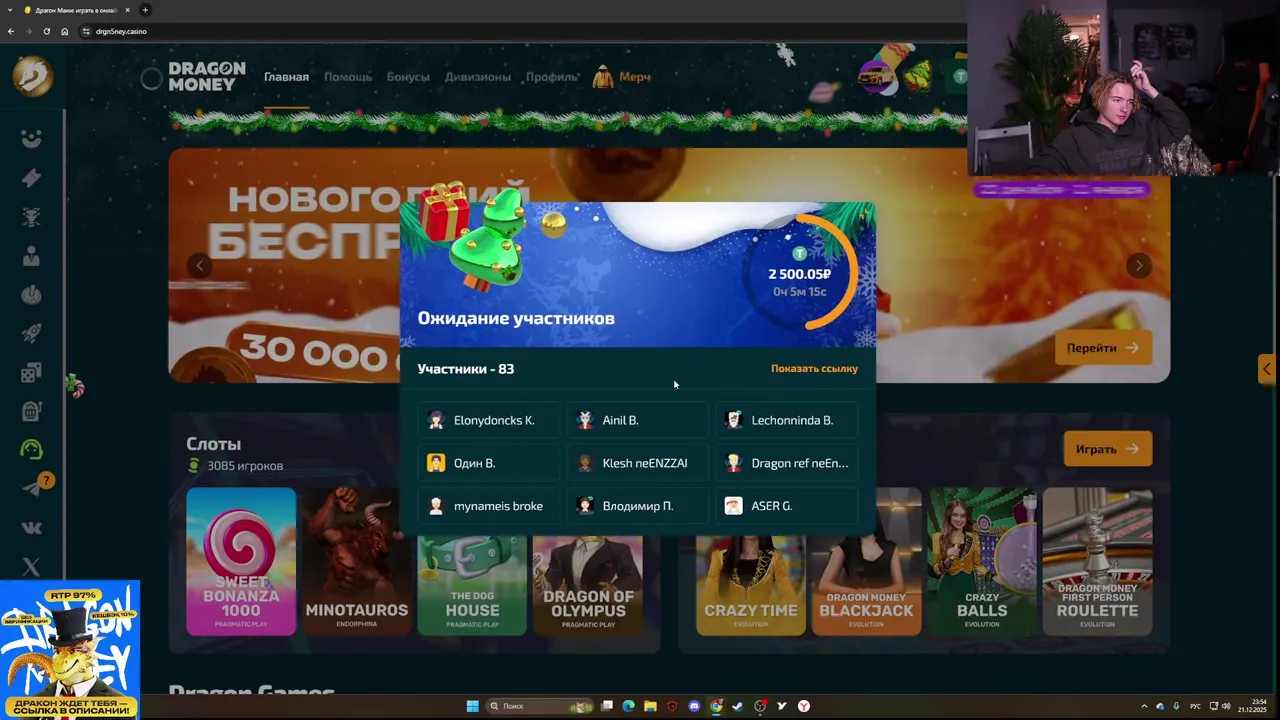Open the Мерч menu item
This screenshot has width=1280, height=720.
click(x=622, y=77)
